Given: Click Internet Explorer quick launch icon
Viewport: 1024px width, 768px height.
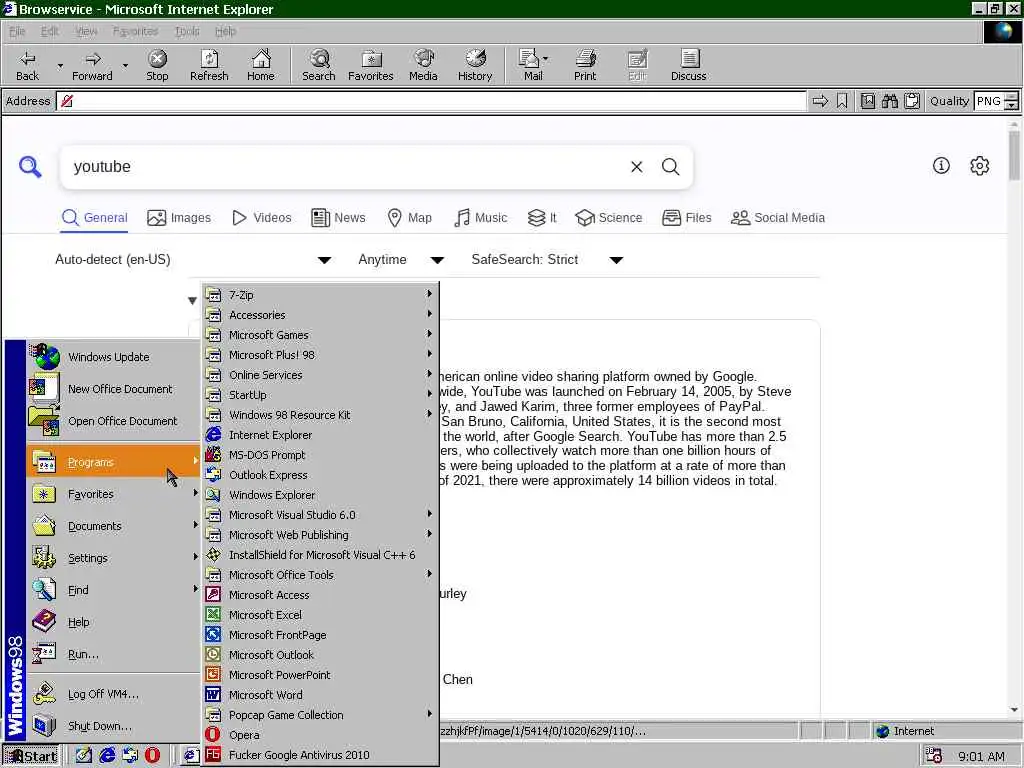Looking at the screenshot, I should pos(107,756).
